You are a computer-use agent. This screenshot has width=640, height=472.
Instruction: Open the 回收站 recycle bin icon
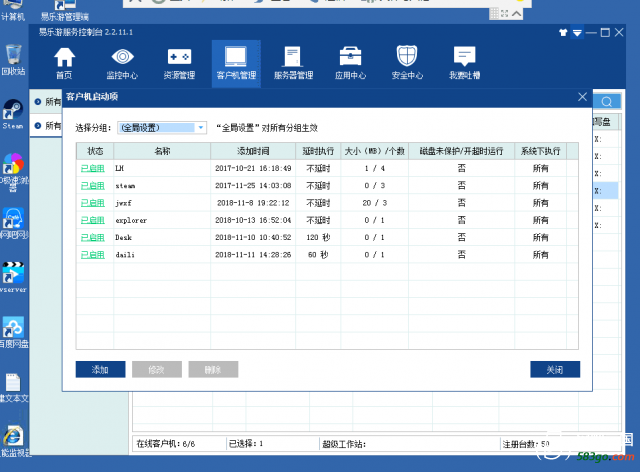13,60
